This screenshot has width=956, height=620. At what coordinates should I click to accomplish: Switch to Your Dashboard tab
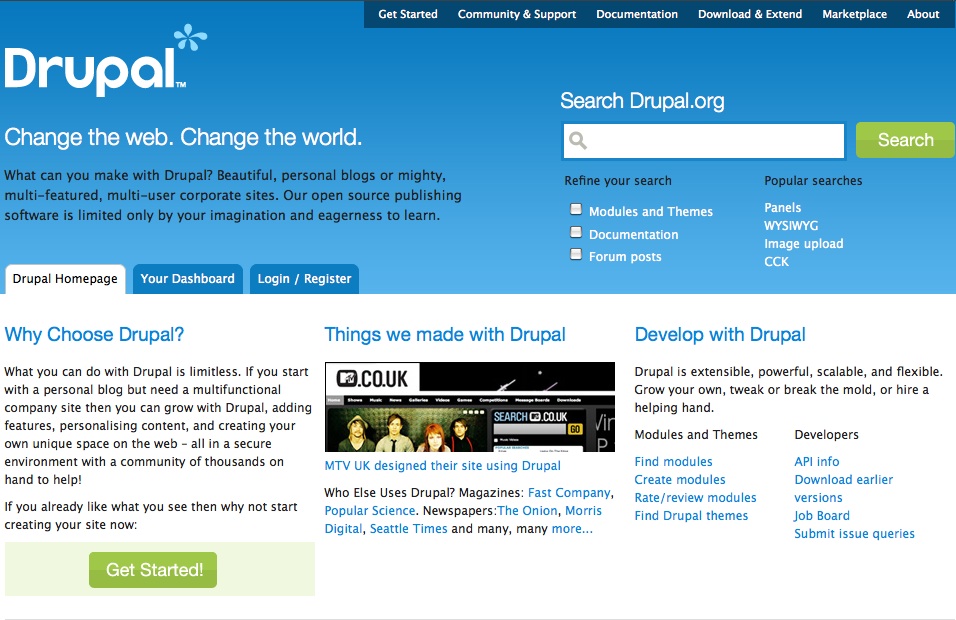[187, 279]
